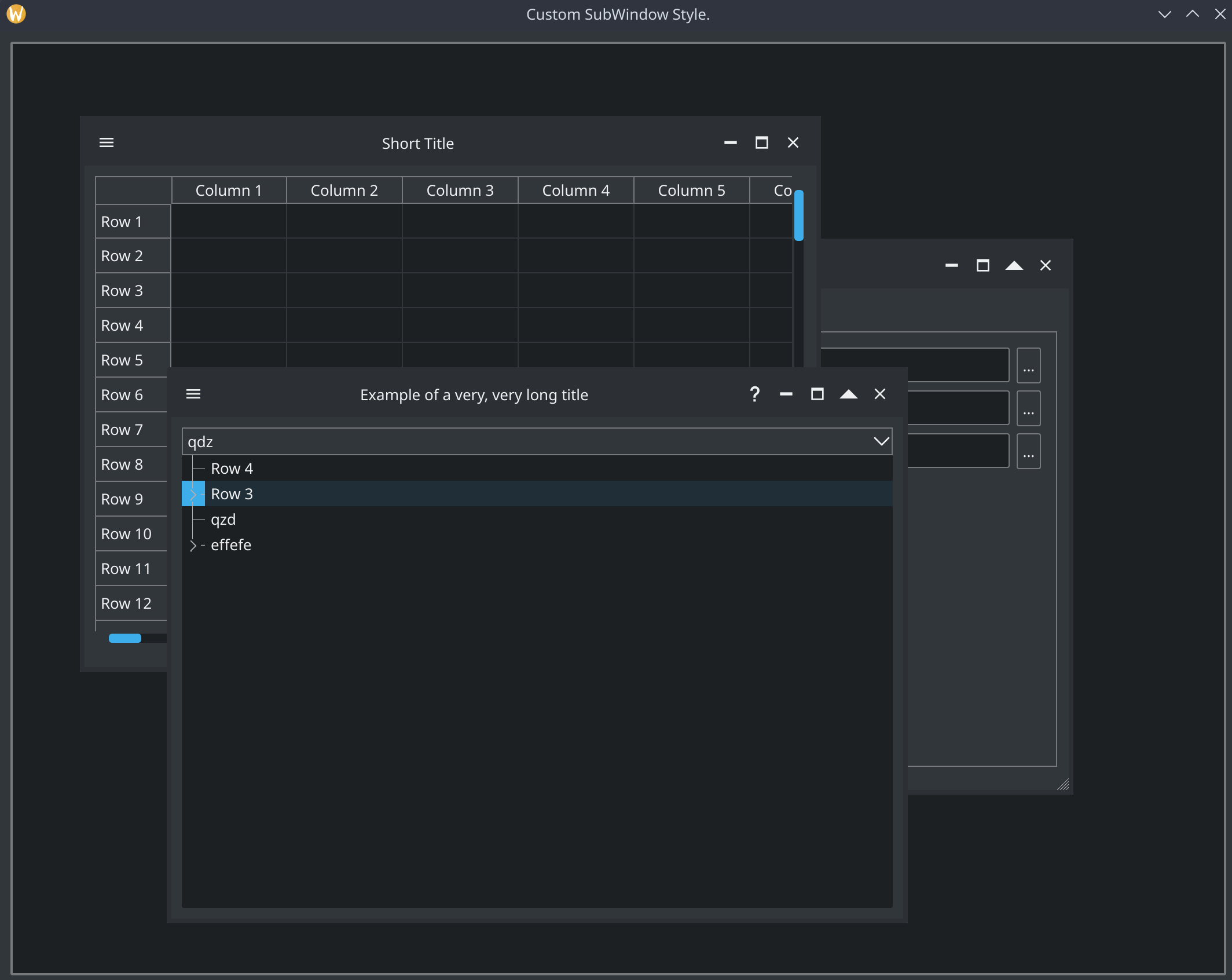Screen dimensions: 1232x980
Task: Select the Row 3 header in the table
Action: pyautogui.click(x=133, y=290)
